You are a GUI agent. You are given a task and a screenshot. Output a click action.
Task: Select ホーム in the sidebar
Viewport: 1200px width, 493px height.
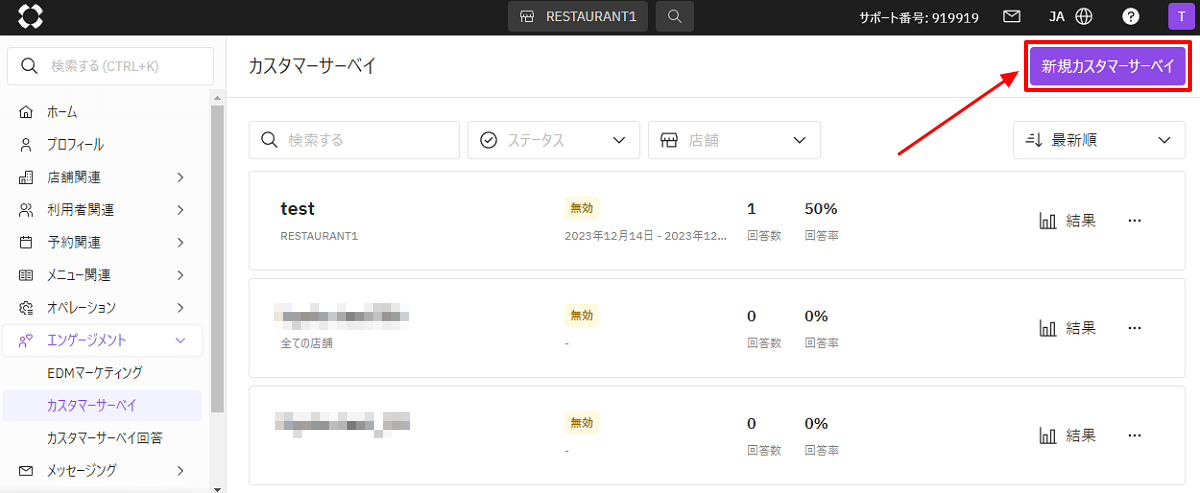click(62, 112)
